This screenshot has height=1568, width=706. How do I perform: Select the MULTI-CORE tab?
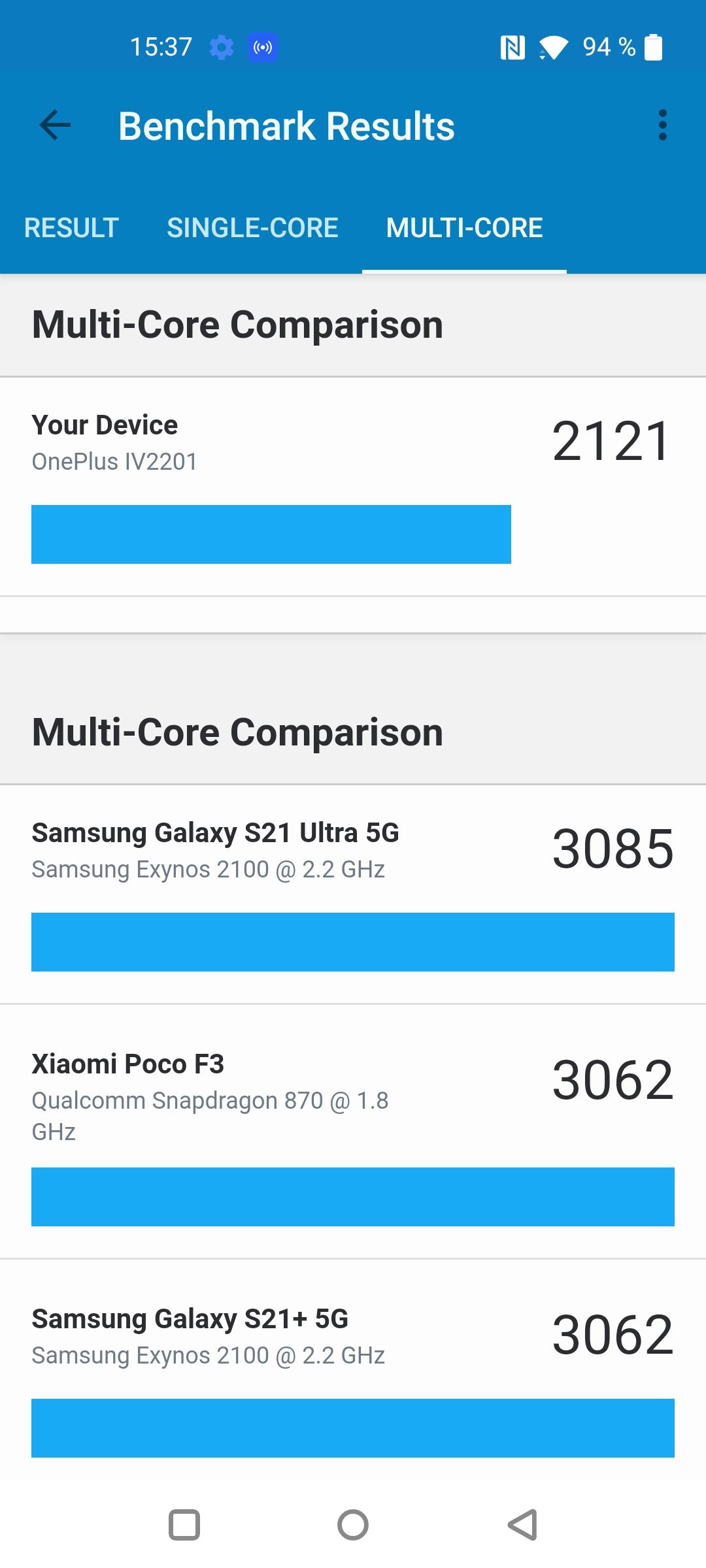pos(464,228)
